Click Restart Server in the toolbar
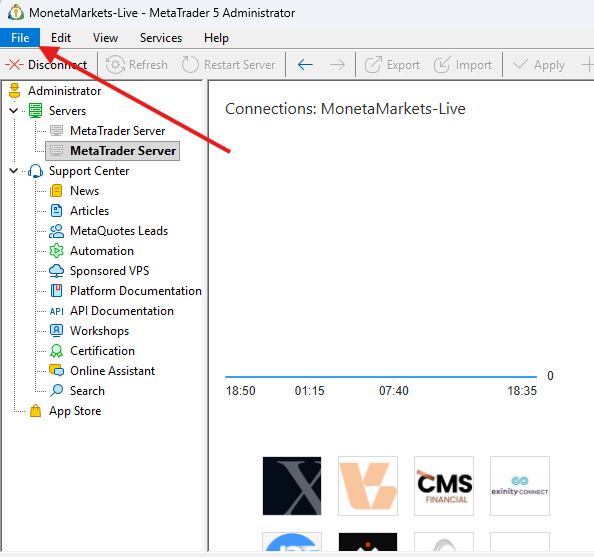The width and height of the screenshot is (594, 557). (228, 65)
